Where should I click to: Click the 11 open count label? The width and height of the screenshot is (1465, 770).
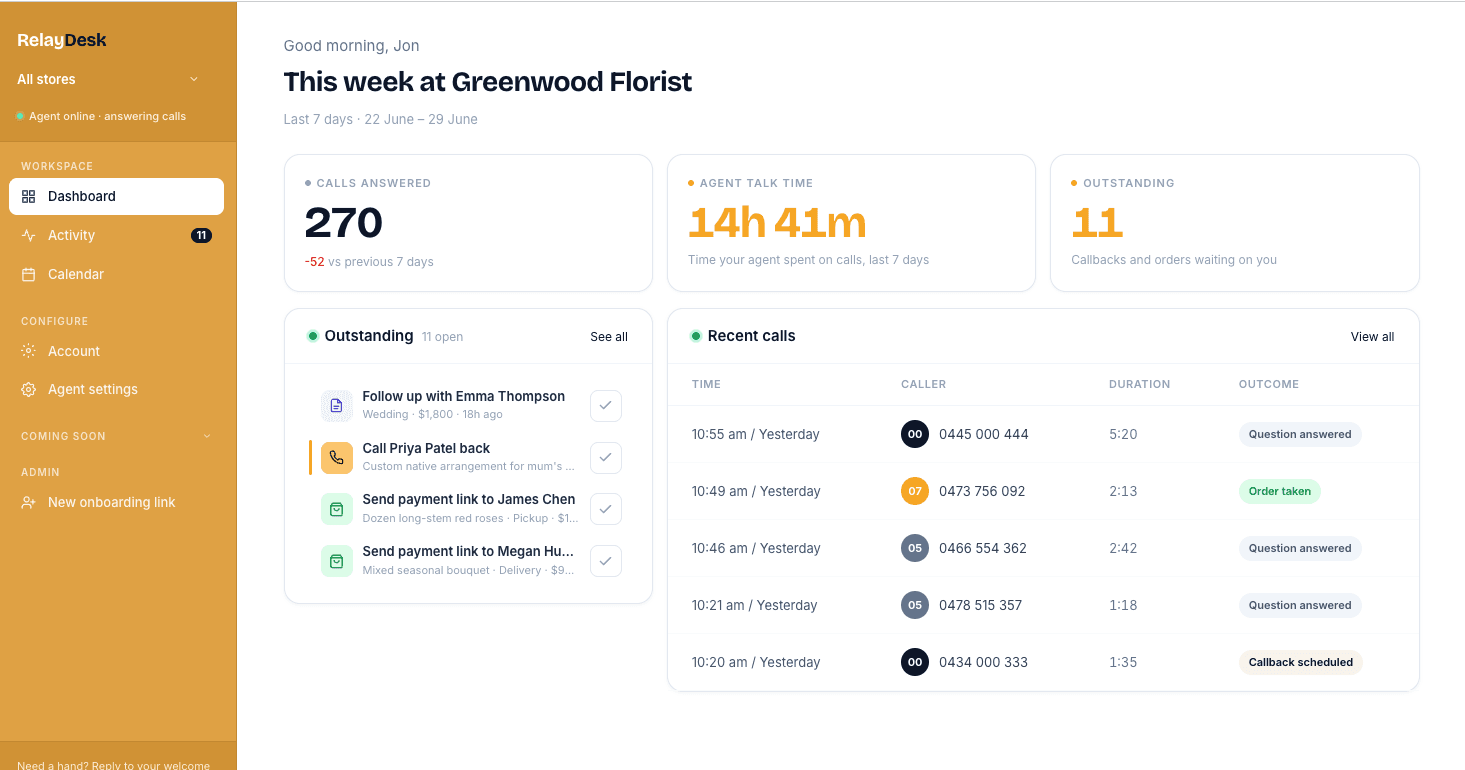click(x=442, y=337)
